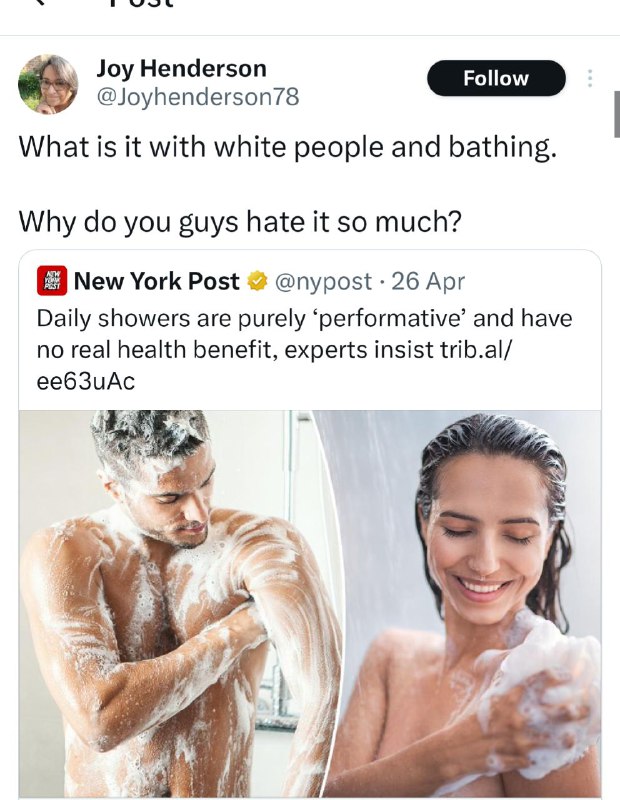620x800 pixels.
Task: Click the scrollbar thumb on right edge
Action: 616,114
